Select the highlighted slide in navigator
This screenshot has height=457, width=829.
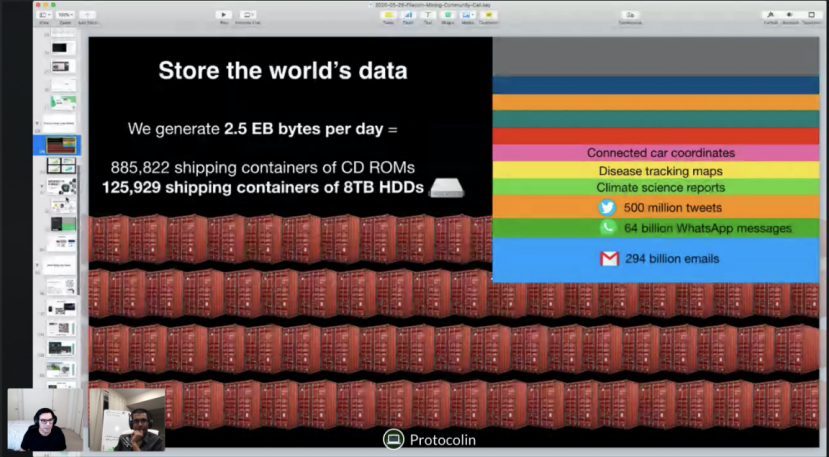(61, 144)
